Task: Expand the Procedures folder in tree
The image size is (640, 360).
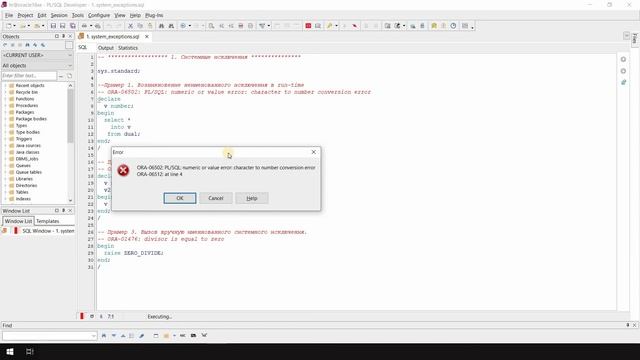Action: point(5,105)
